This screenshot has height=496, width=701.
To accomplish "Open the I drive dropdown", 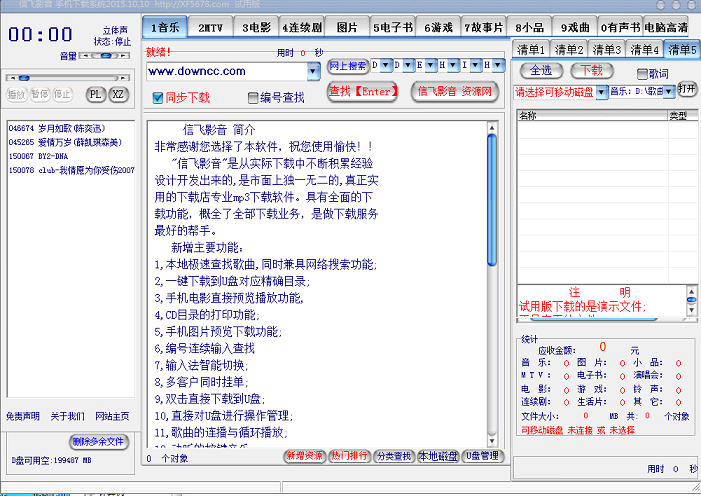I will click(x=475, y=65).
